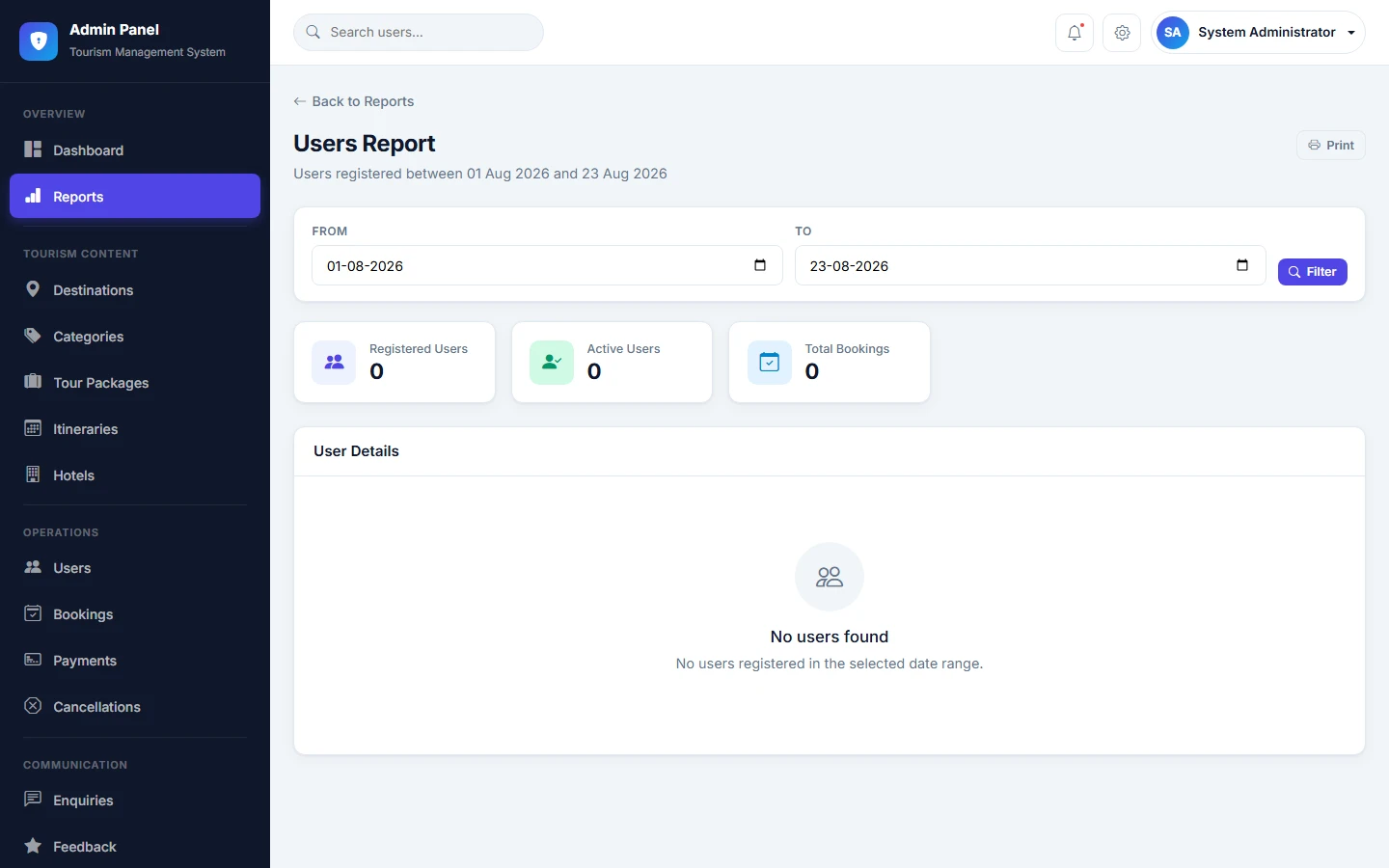
Task: Click the Tourism Management System subtitle
Action: click(x=148, y=52)
